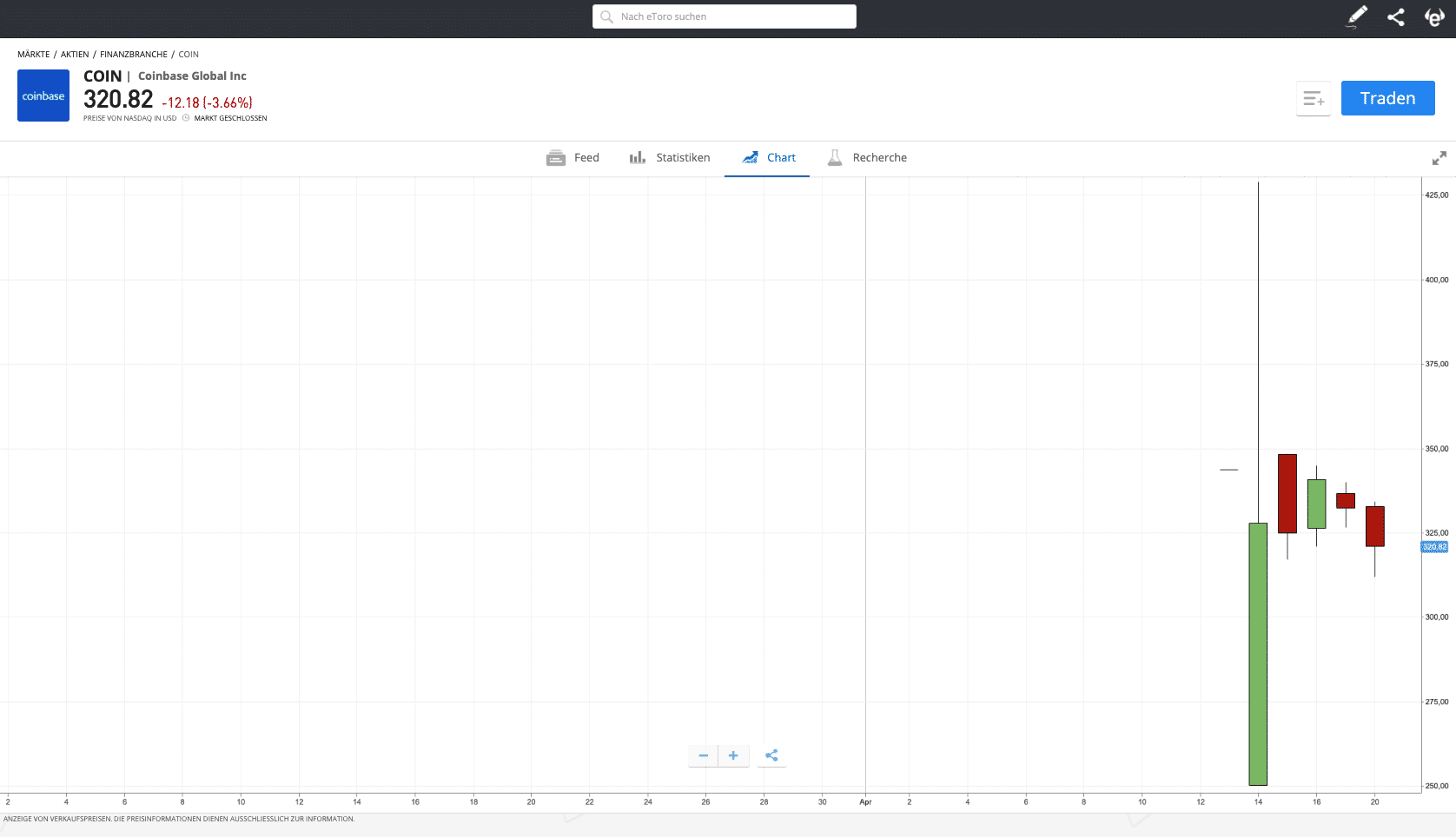
Task: Switch to the Recherche tab
Action: (867, 157)
